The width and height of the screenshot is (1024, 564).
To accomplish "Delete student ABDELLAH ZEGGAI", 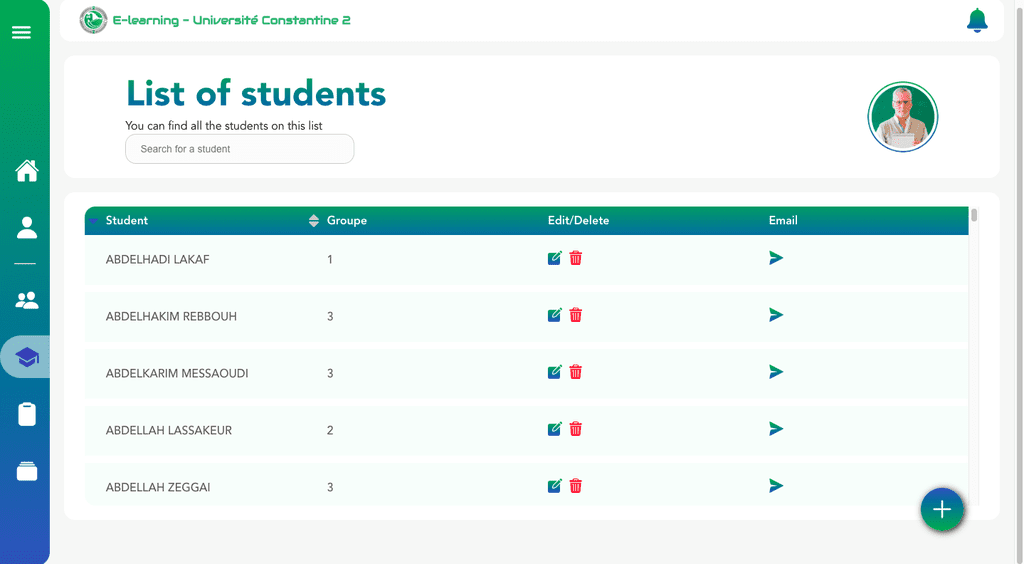I will click(575, 486).
